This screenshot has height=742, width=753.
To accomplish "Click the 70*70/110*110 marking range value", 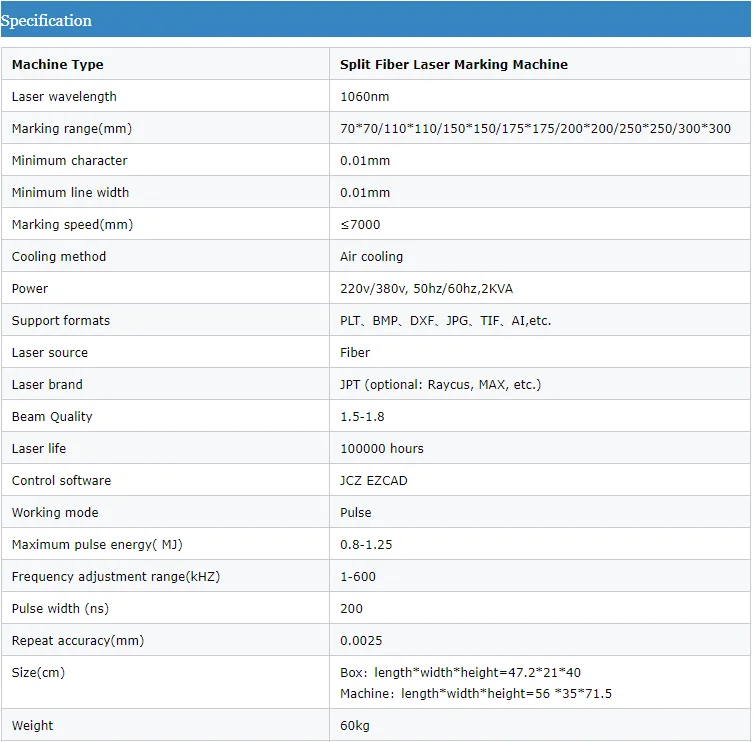I will click(x=535, y=129).
